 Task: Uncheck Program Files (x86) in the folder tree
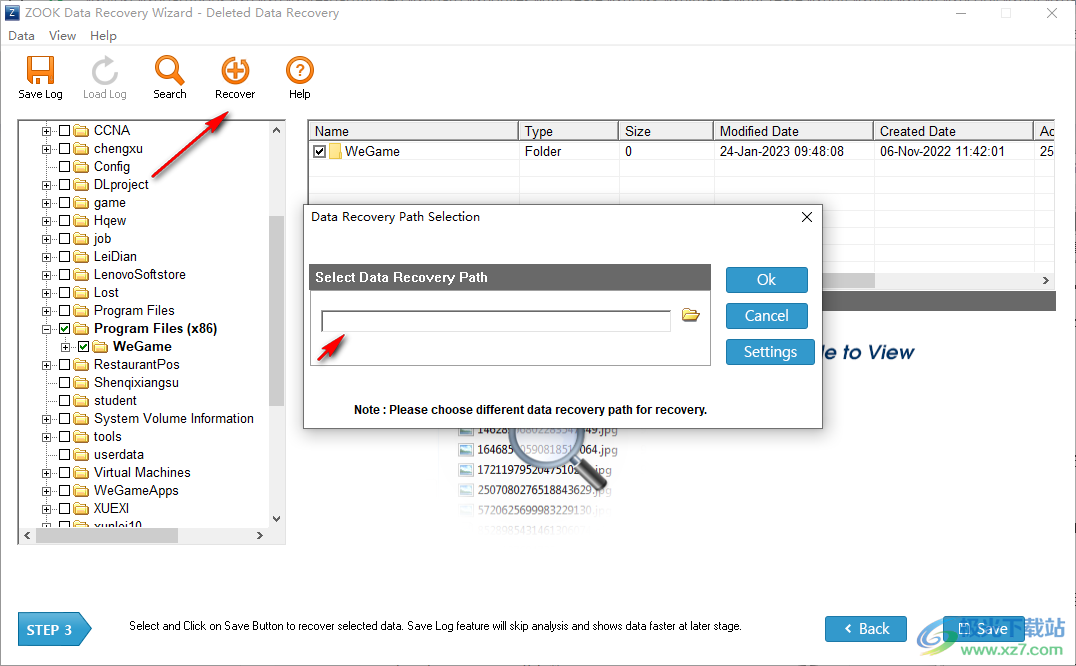63,328
